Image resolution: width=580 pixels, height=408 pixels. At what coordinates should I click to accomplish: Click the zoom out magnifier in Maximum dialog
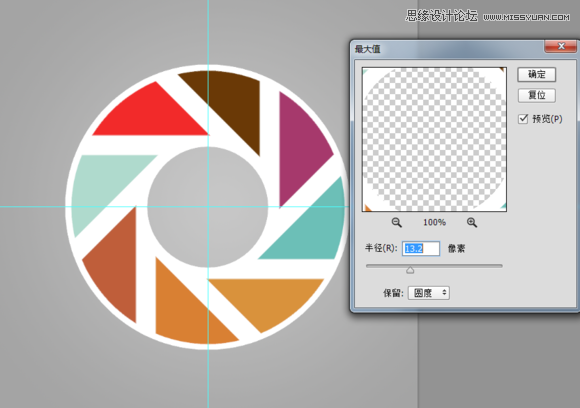click(x=397, y=222)
